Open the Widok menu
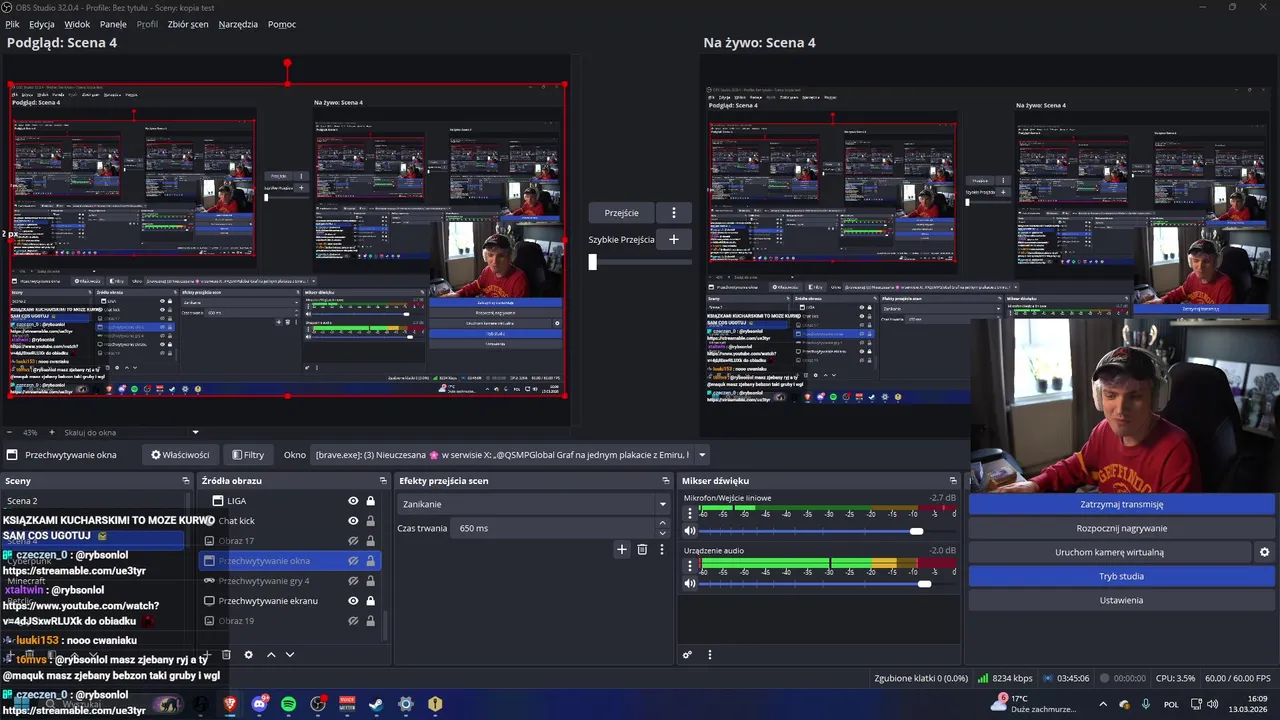Screen dimensions: 1280x720 (x=77, y=24)
